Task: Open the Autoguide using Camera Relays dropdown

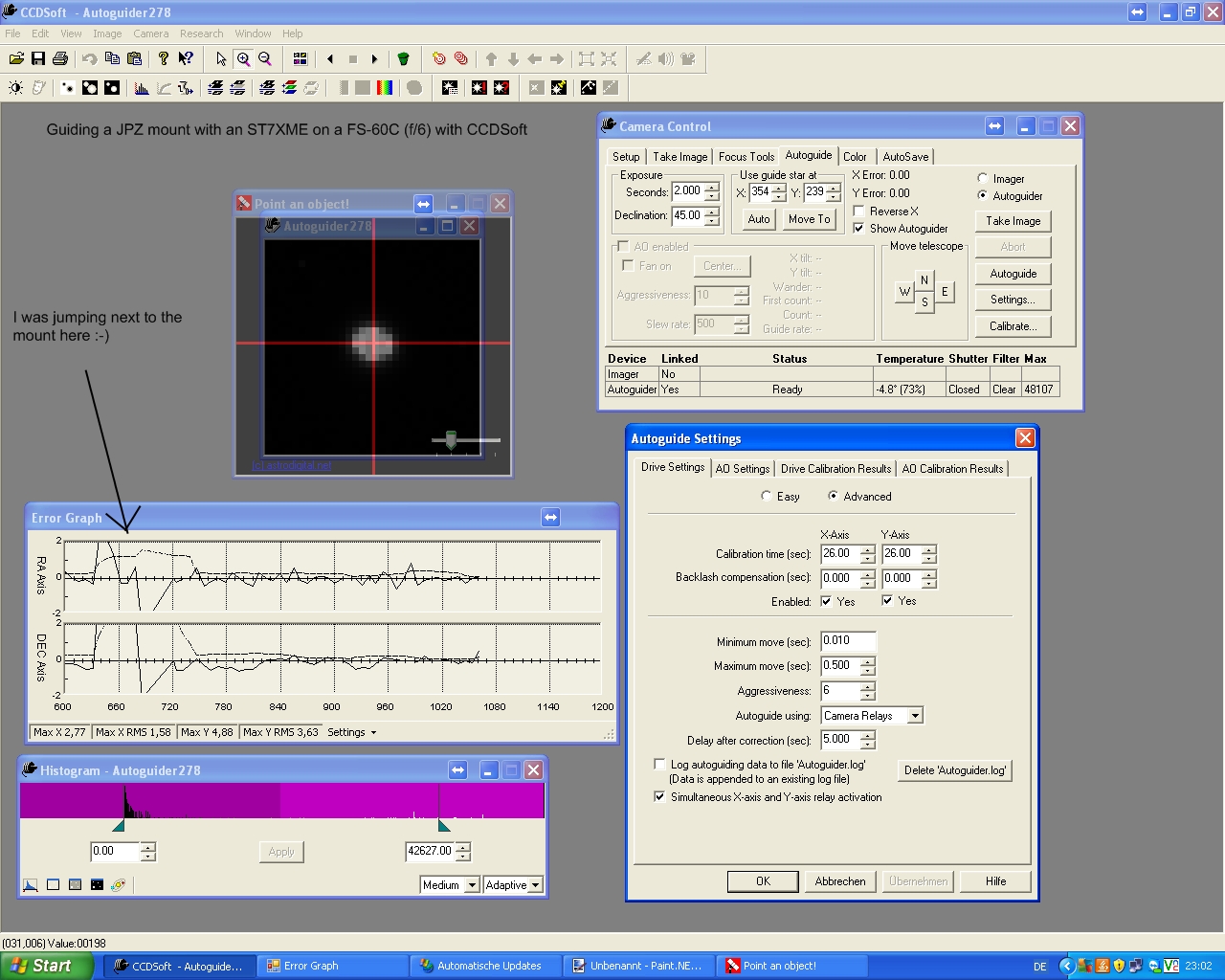Action: [916, 716]
